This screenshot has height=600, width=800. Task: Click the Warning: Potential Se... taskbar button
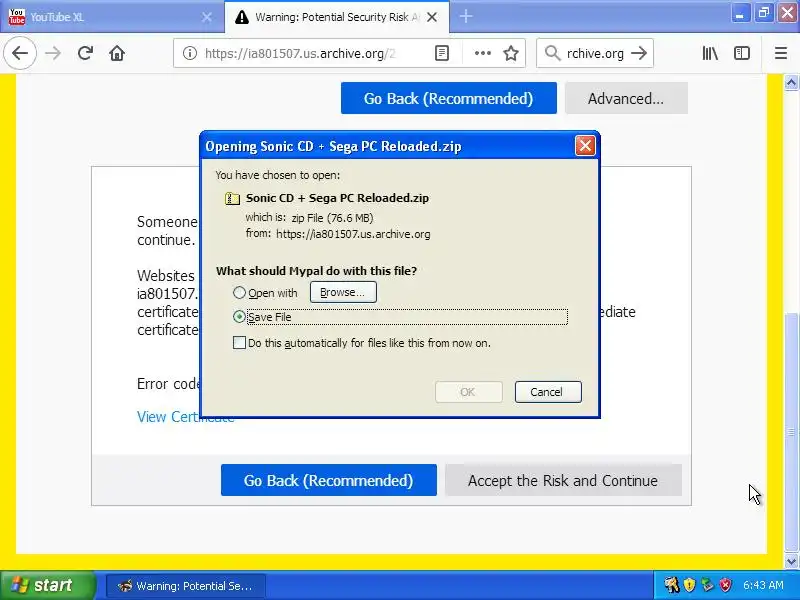(186, 586)
